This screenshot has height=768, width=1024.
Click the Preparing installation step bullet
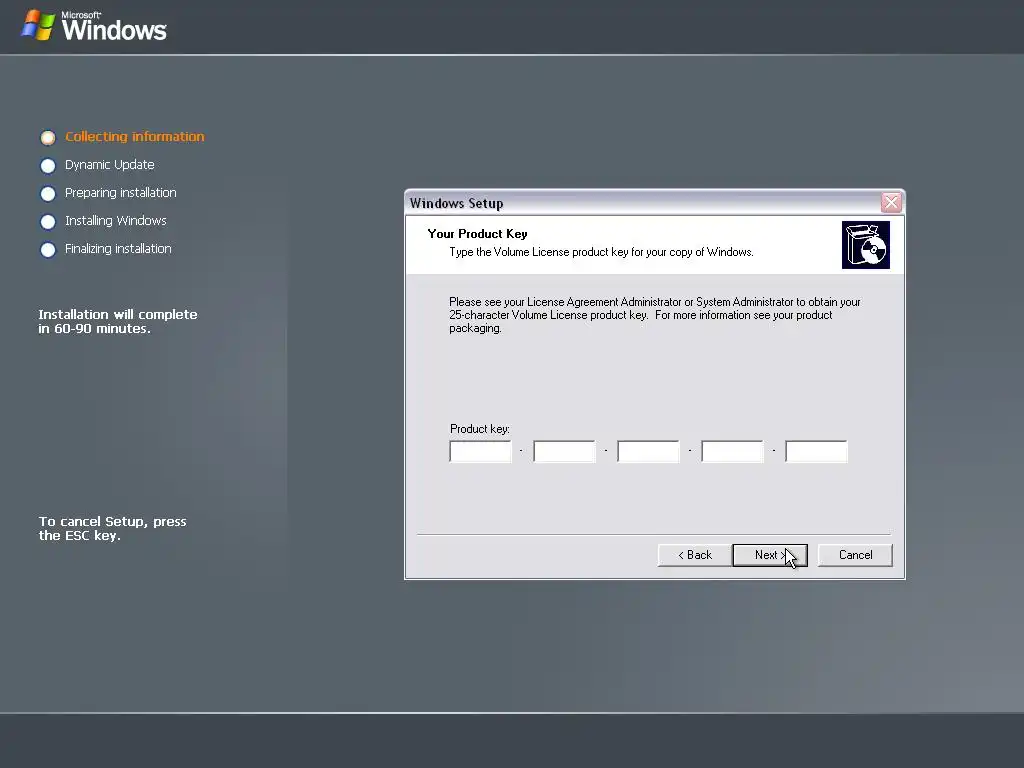pos(48,193)
